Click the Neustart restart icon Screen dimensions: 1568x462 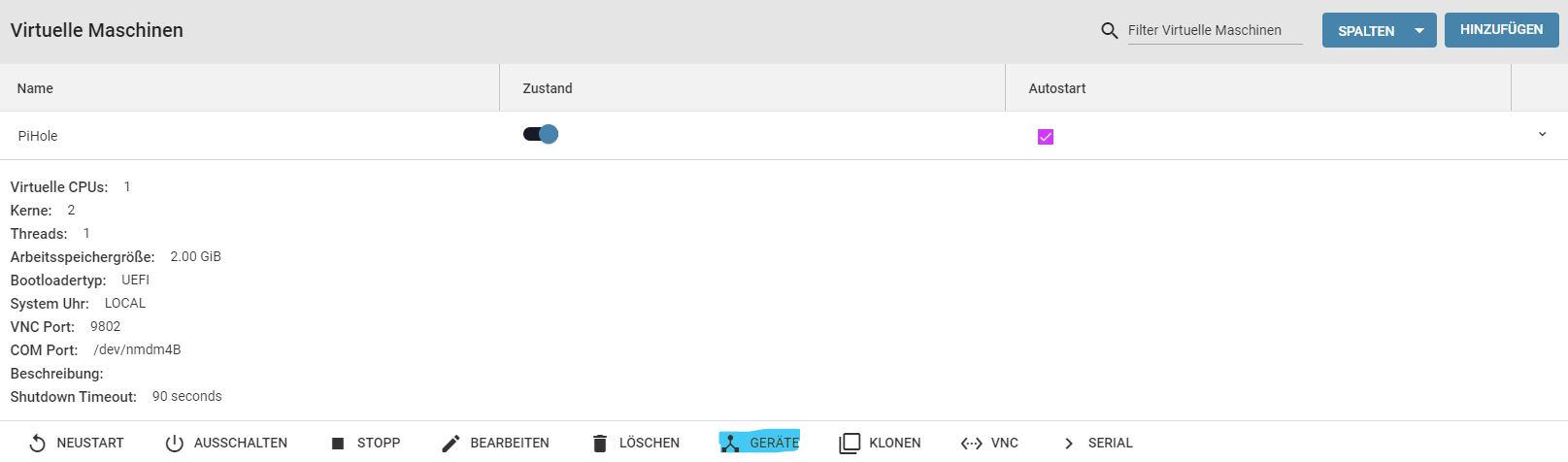(37, 444)
